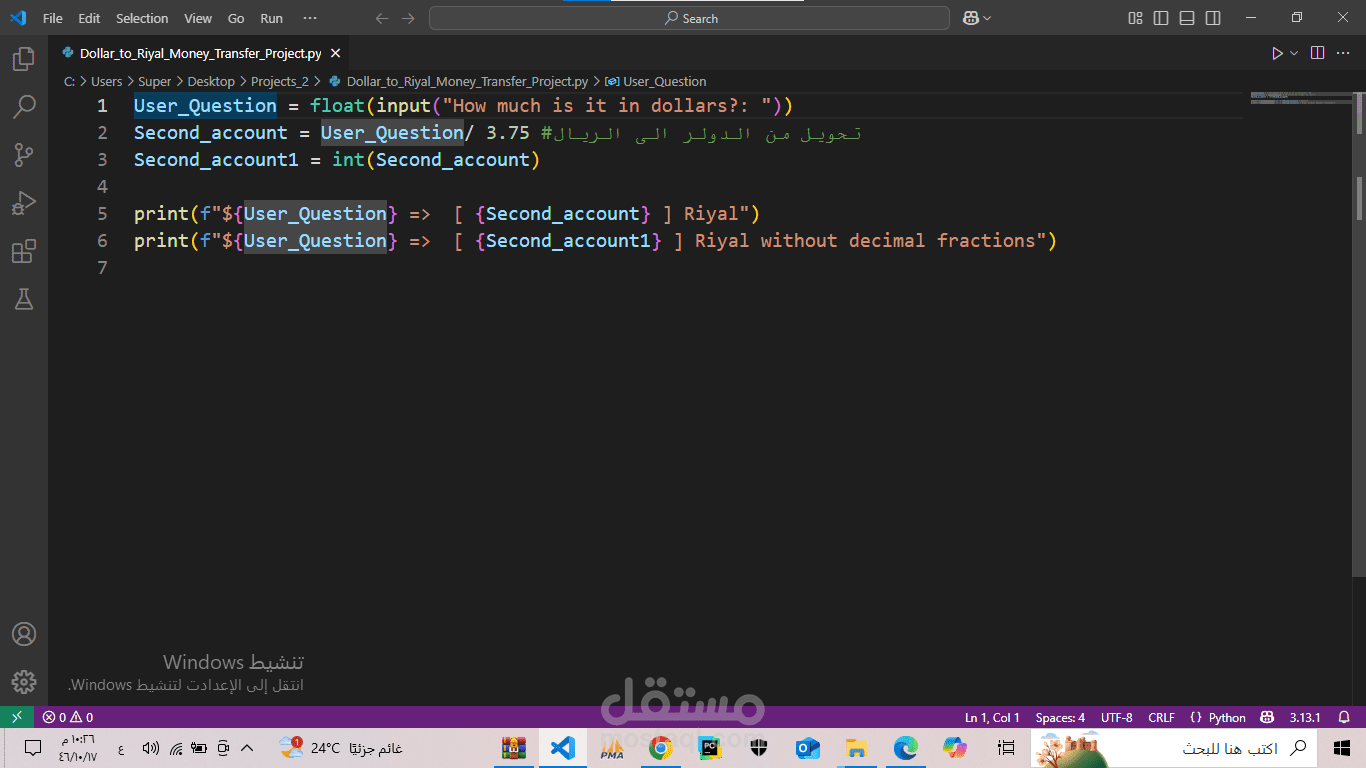The height and width of the screenshot is (768, 1366).
Task: Change indentation via Spaces: 4
Action: pos(1060,717)
